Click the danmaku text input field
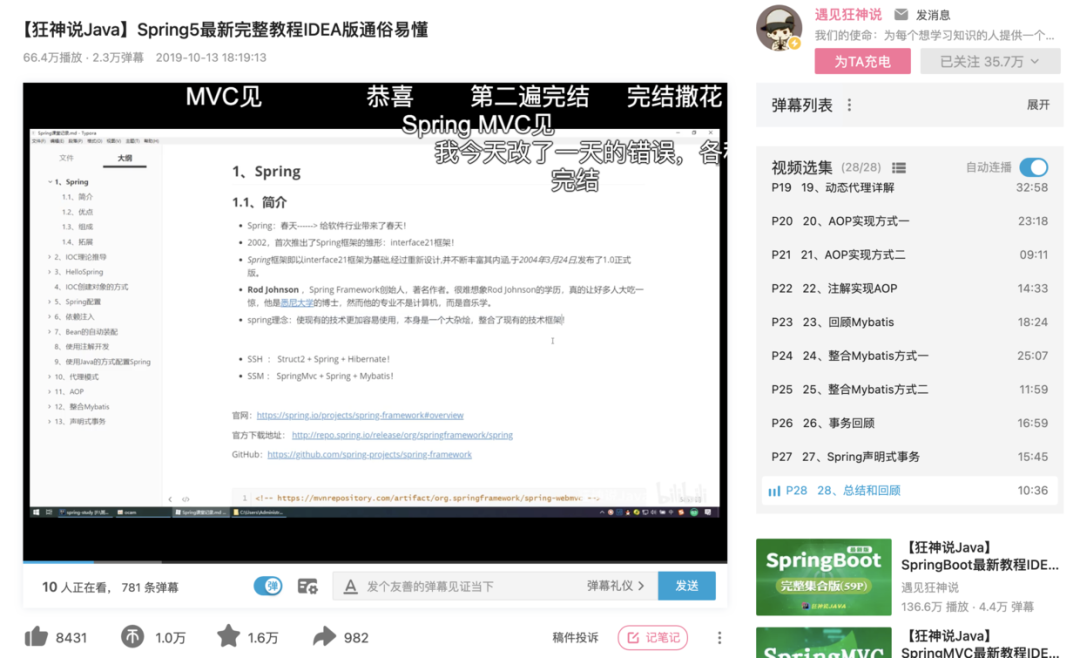 (468, 586)
